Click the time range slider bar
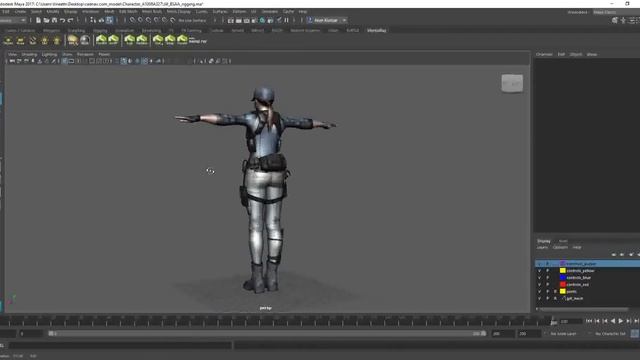Screen dimensions: 640x360 point(267,333)
